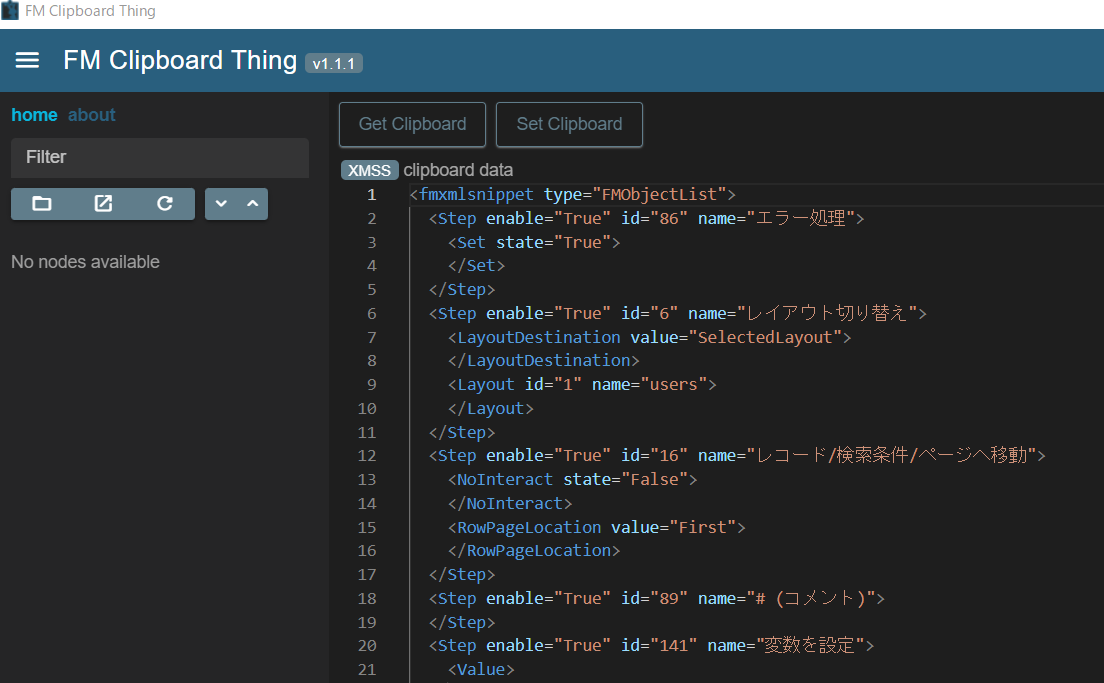Open the about link
1104x683 pixels.
tap(92, 115)
